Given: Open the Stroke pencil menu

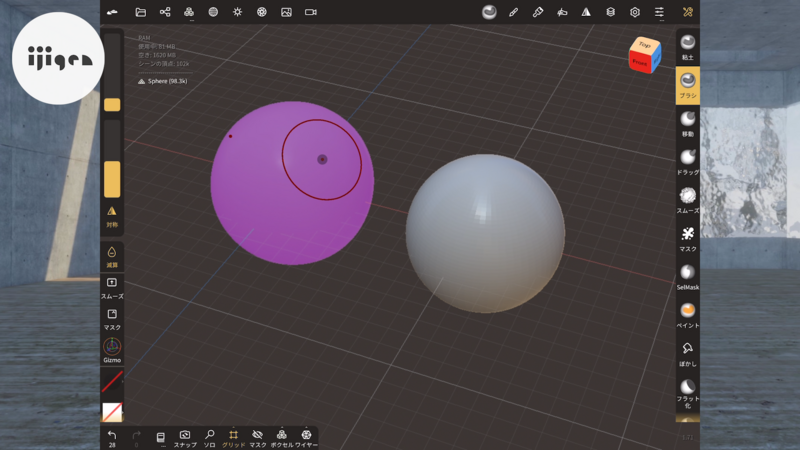Looking at the screenshot, I should click(x=513, y=12).
